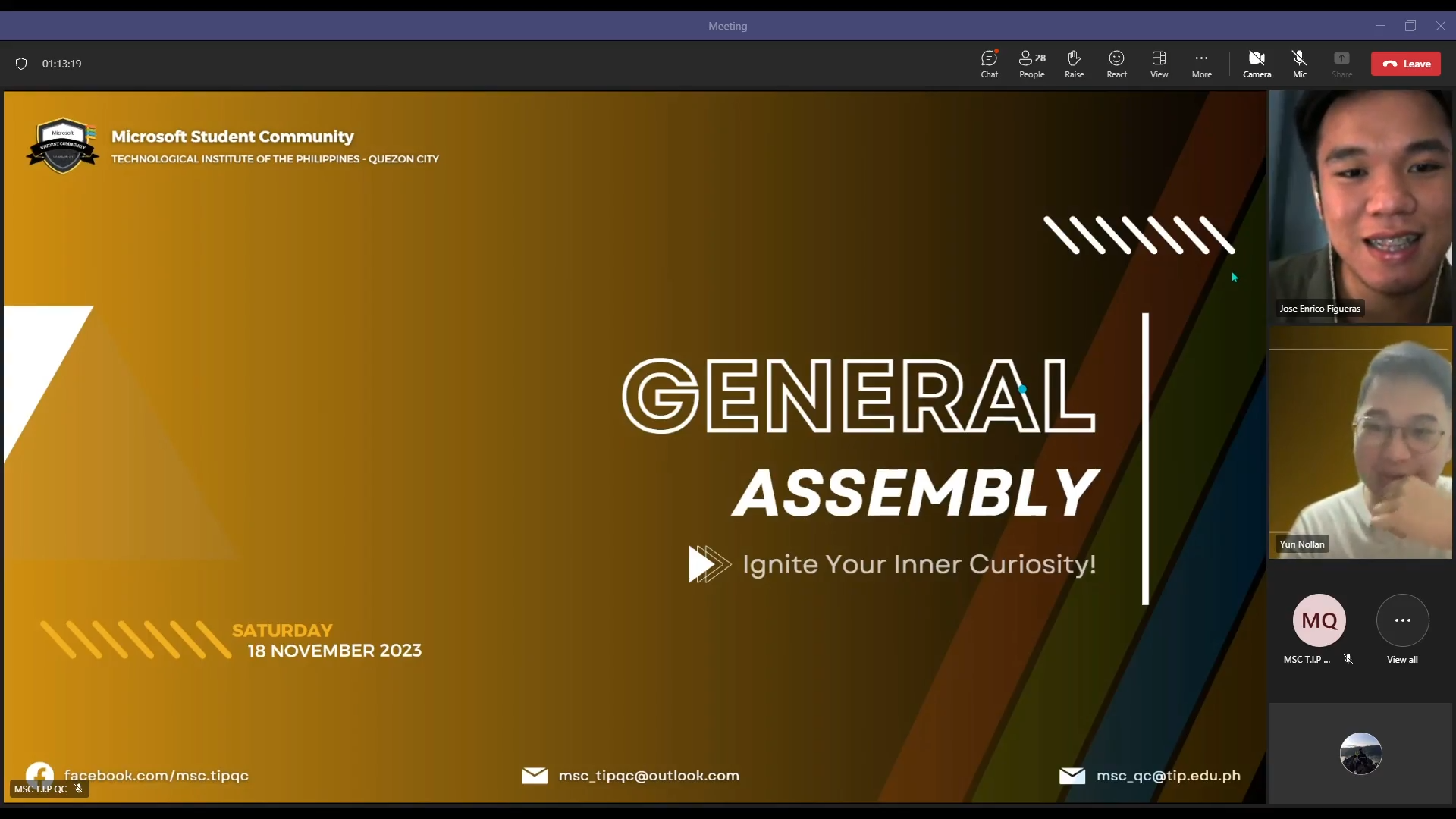Leave the meeting
The height and width of the screenshot is (819, 1456).
coord(1406,64)
